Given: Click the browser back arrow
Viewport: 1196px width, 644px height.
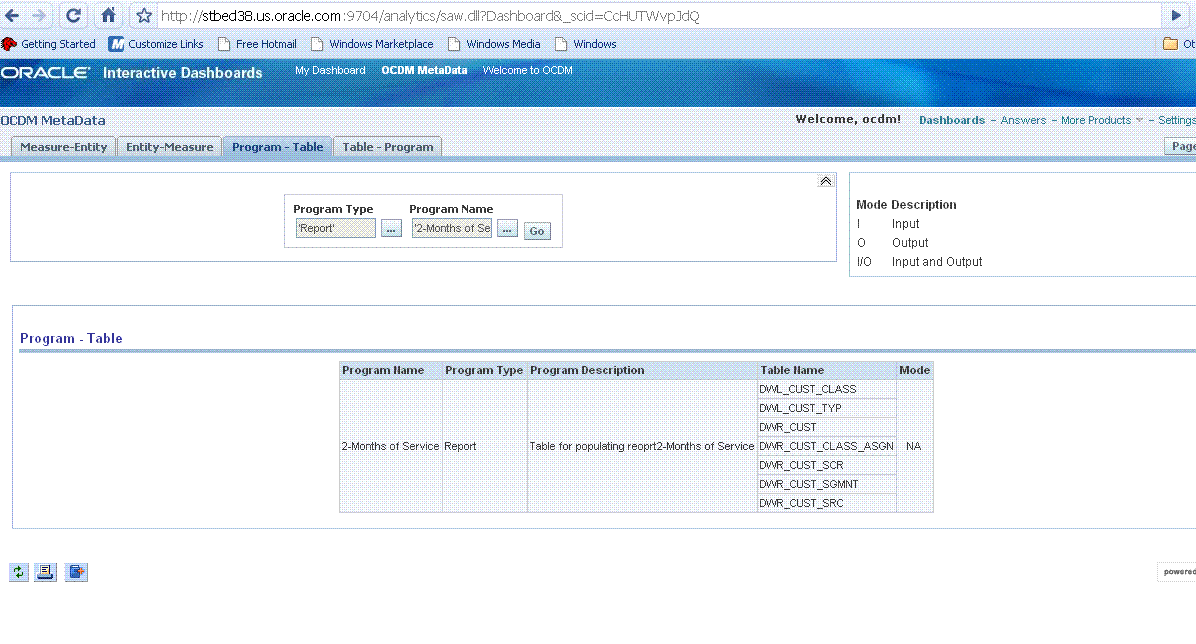Looking at the screenshot, I should click(x=12, y=15).
